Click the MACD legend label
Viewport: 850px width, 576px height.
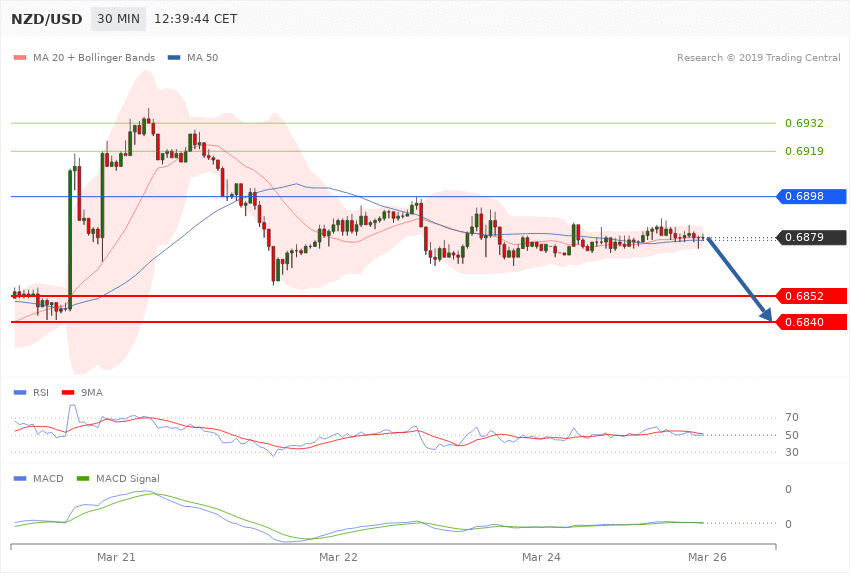[48, 478]
